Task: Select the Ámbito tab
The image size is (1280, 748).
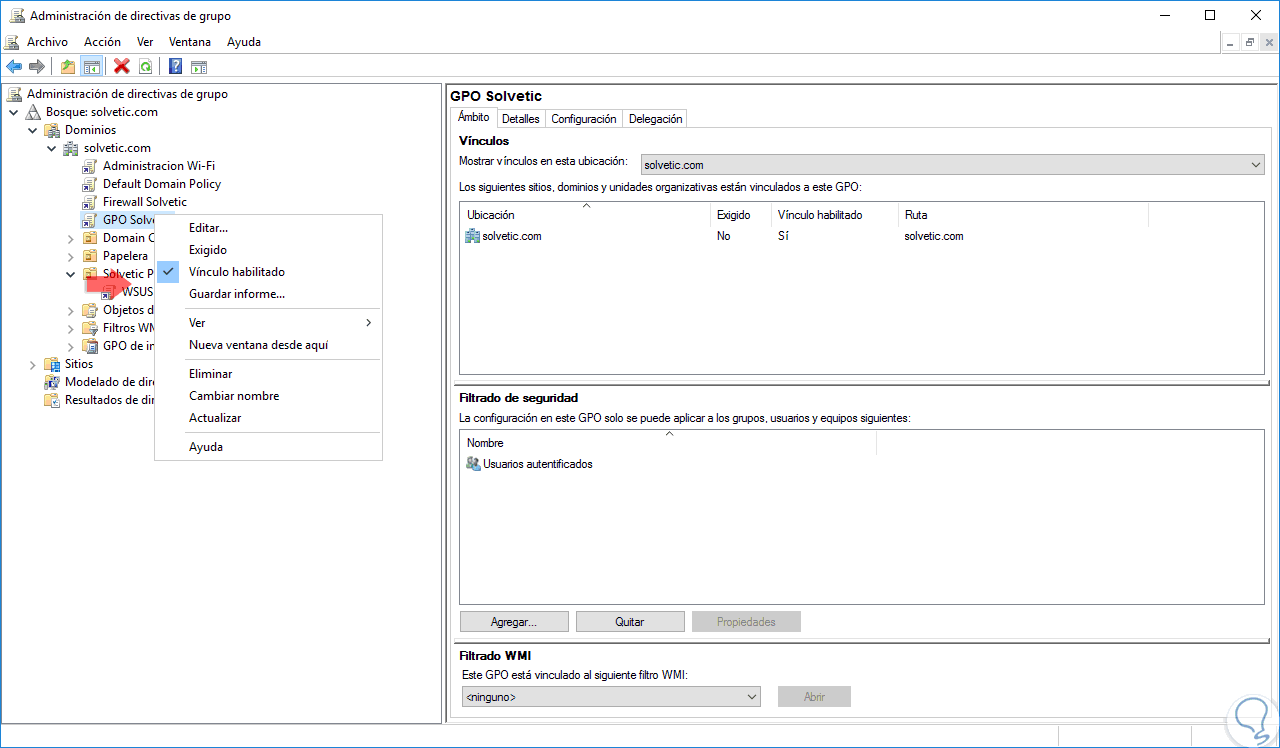Action: point(473,118)
